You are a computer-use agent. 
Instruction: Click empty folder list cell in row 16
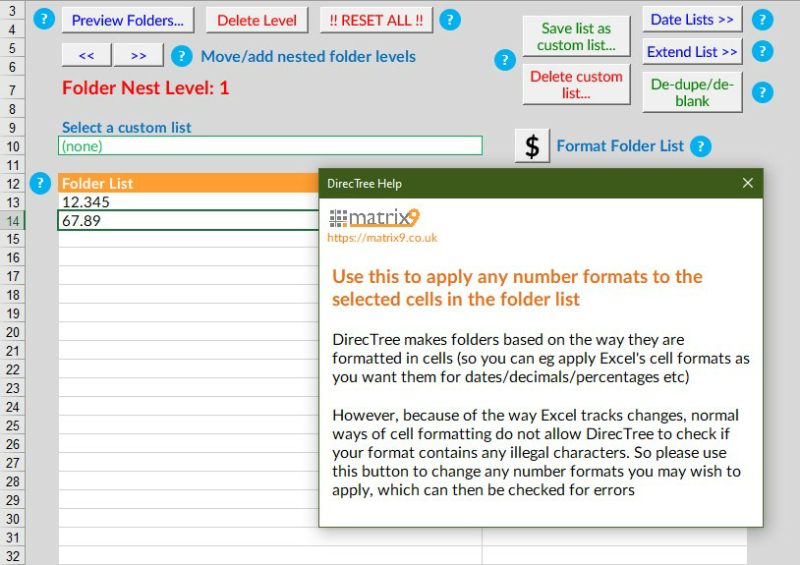tap(188, 258)
